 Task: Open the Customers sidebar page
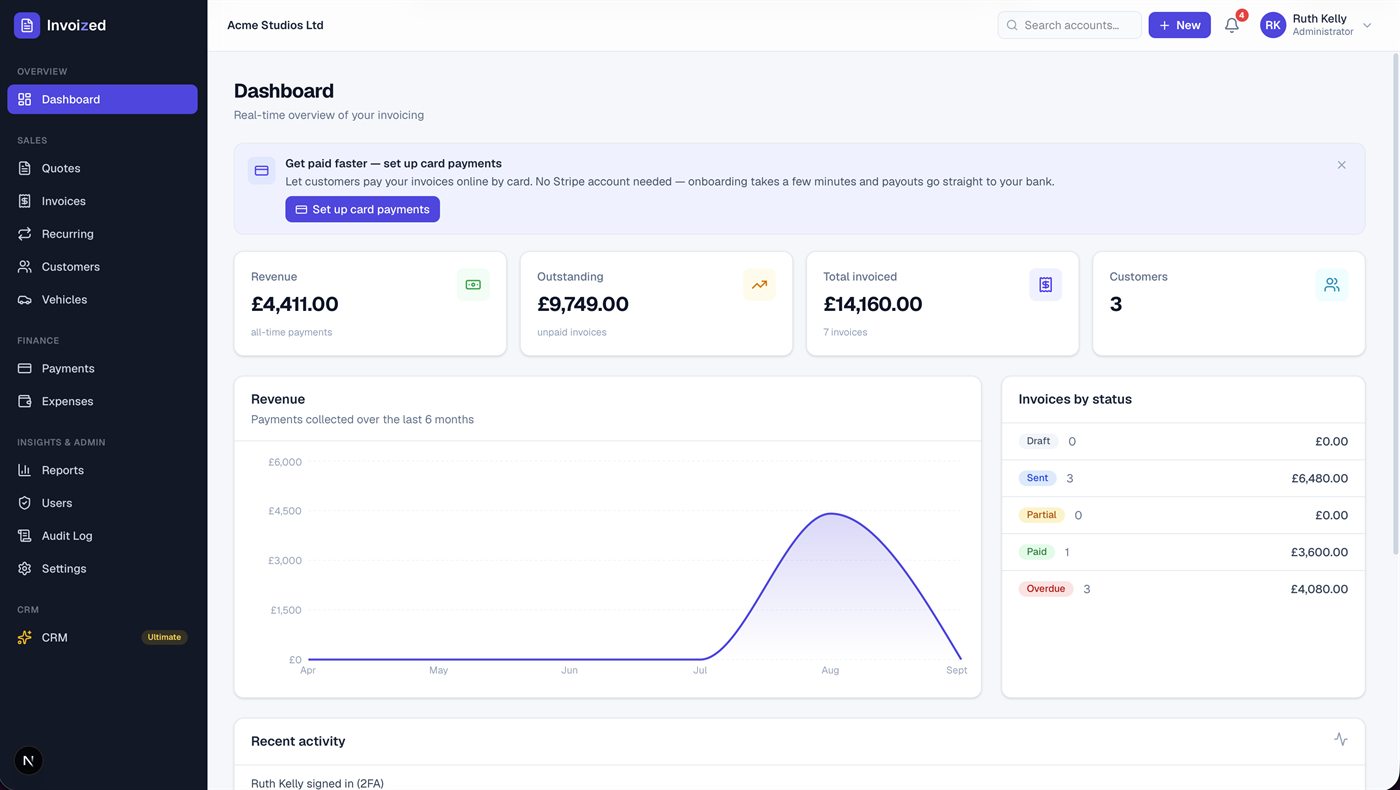coord(102,267)
